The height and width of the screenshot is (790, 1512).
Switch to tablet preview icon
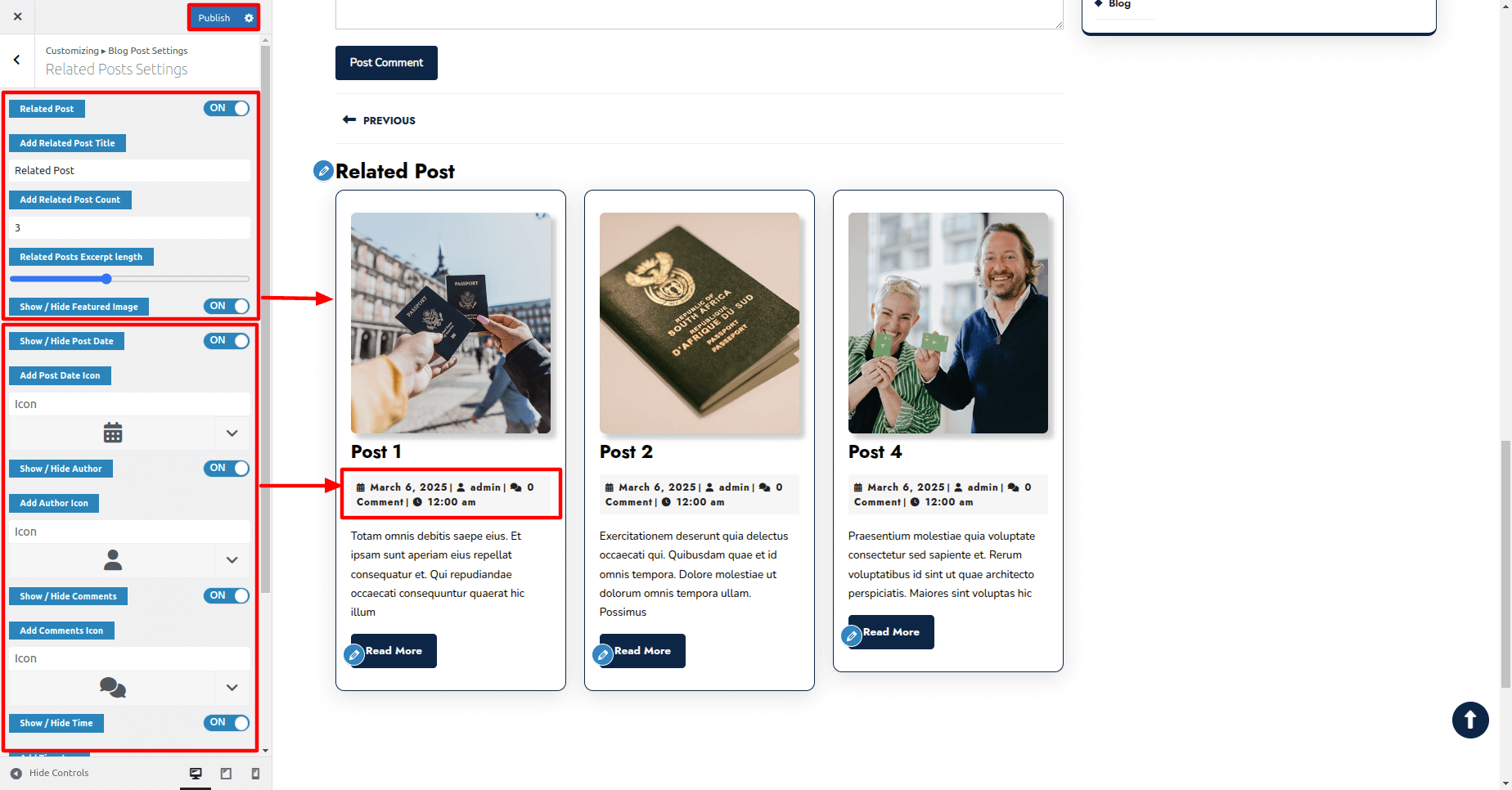point(226,774)
